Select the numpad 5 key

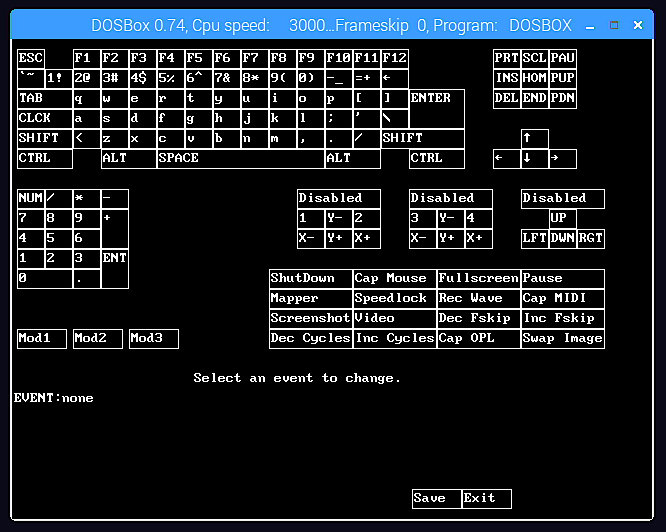point(59,239)
